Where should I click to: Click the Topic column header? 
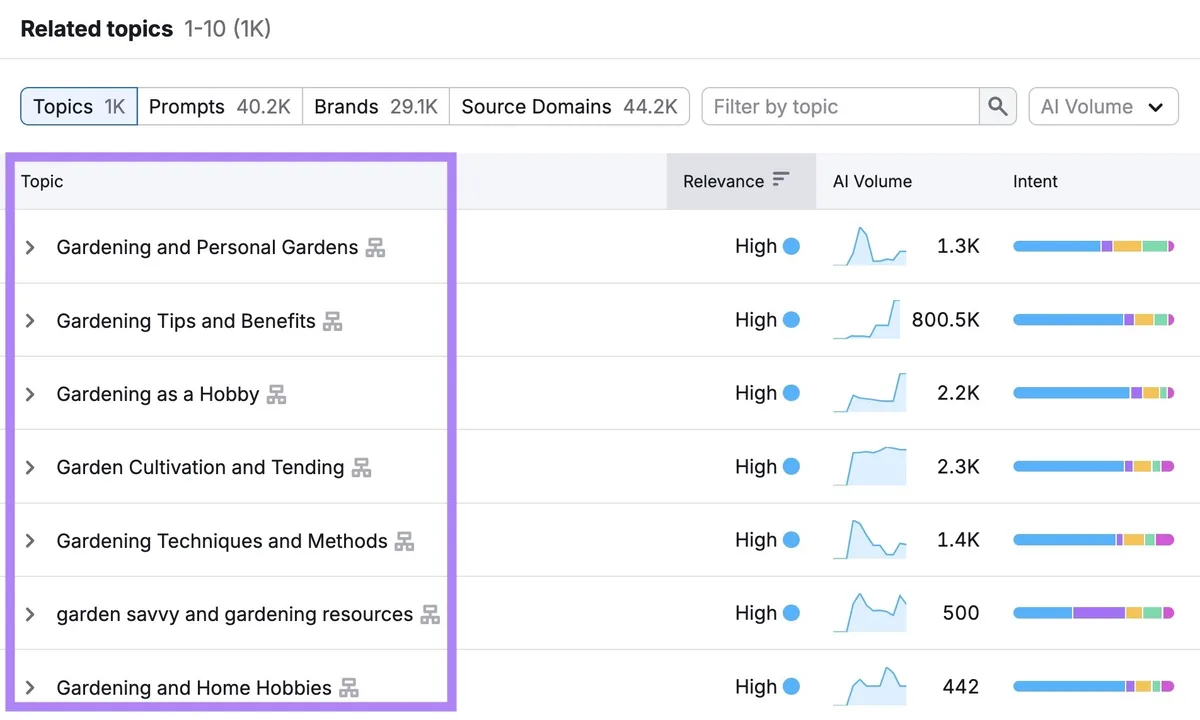pyautogui.click(x=42, y=181)
